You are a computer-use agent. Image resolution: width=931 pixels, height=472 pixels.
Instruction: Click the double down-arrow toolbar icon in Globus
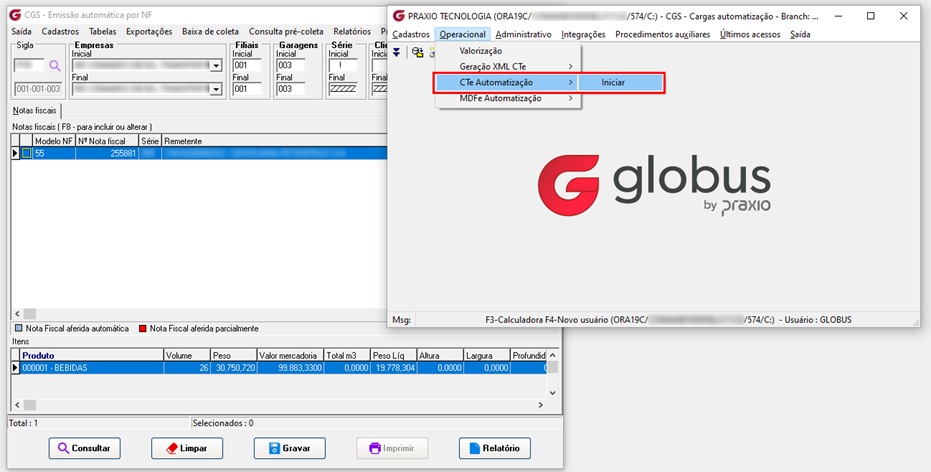[x=397, y=53]
